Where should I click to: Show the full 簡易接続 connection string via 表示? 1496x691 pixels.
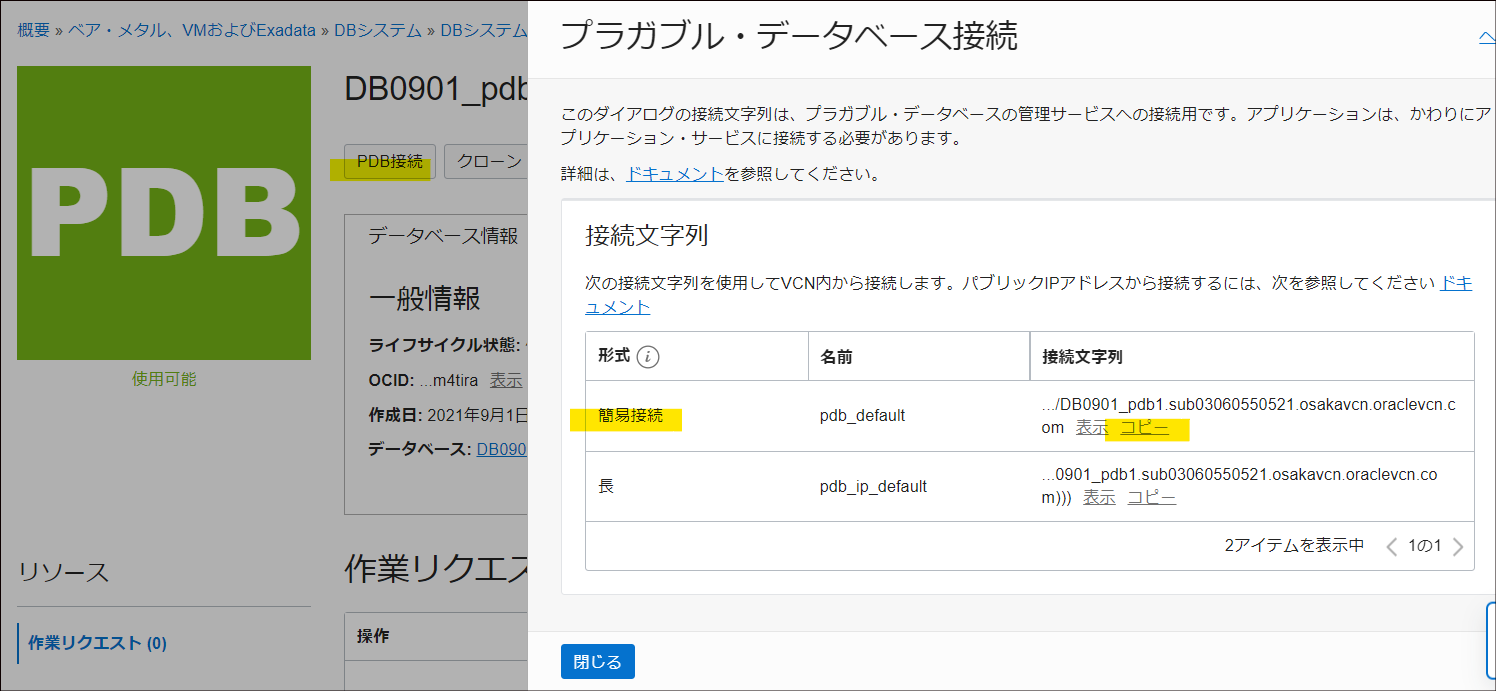coord(1091,428)
